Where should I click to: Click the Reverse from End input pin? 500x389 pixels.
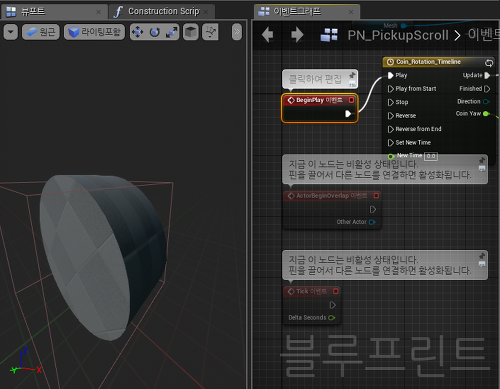click(x=391, y=129)
